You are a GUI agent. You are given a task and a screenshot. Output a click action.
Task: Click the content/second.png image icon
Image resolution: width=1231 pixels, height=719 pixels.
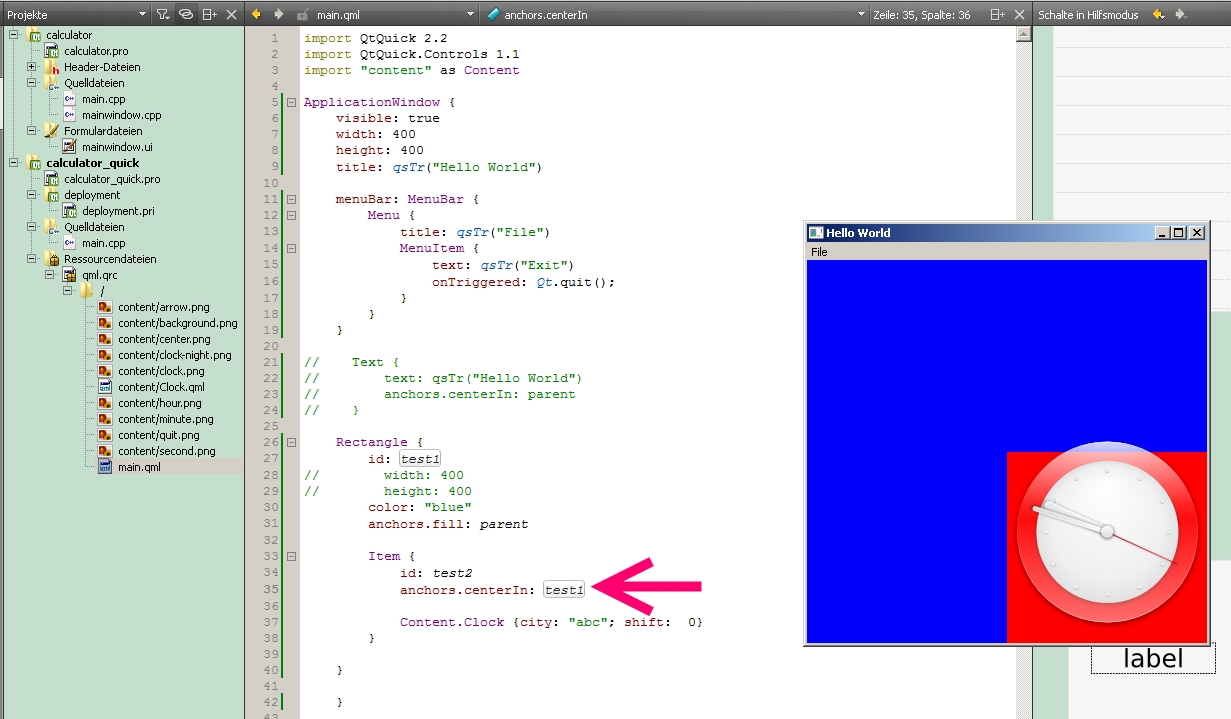tap(105, 451)
